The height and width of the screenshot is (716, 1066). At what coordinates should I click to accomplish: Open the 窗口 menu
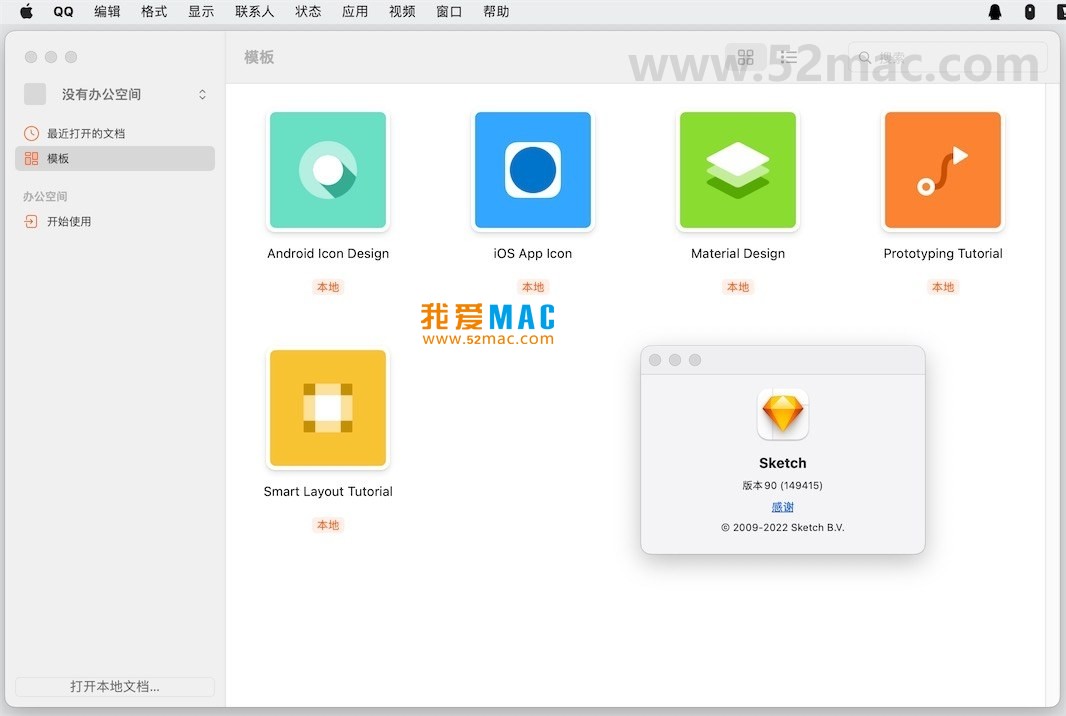(448, 12)
